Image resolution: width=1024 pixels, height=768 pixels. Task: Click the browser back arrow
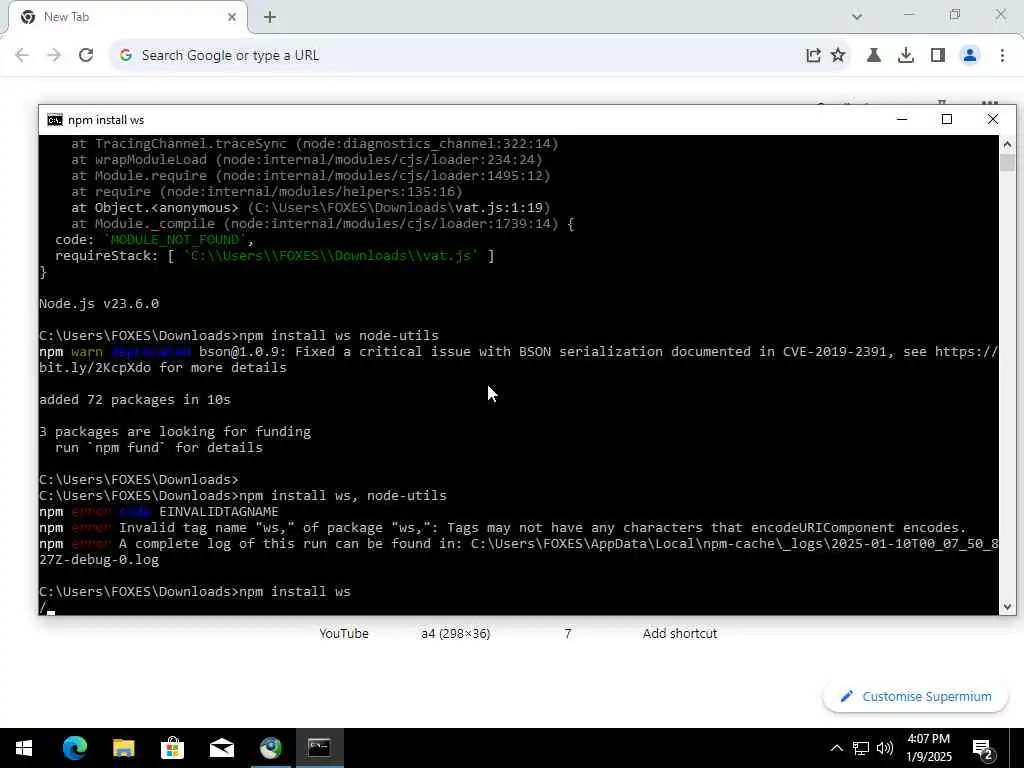click(x=22, y=56)
